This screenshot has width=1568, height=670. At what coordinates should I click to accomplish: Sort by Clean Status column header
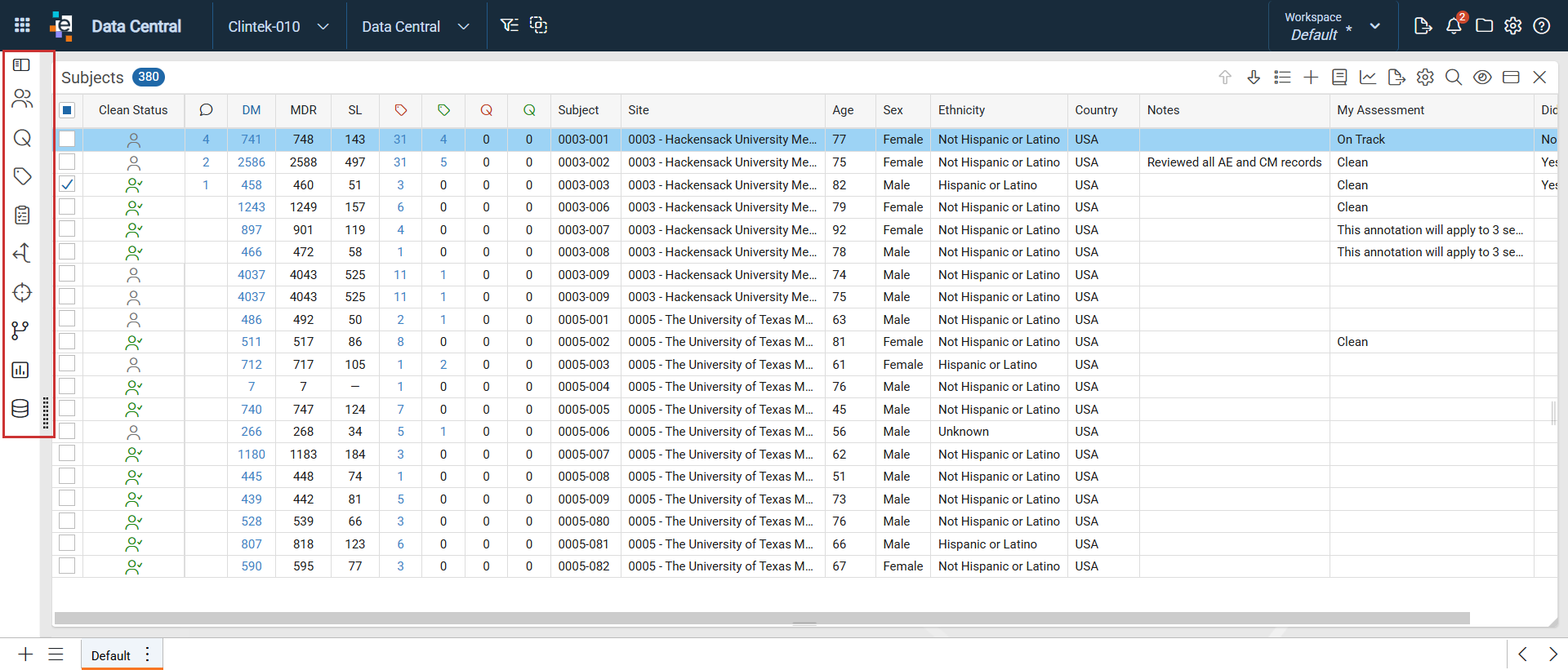click(x=133, y=110)
